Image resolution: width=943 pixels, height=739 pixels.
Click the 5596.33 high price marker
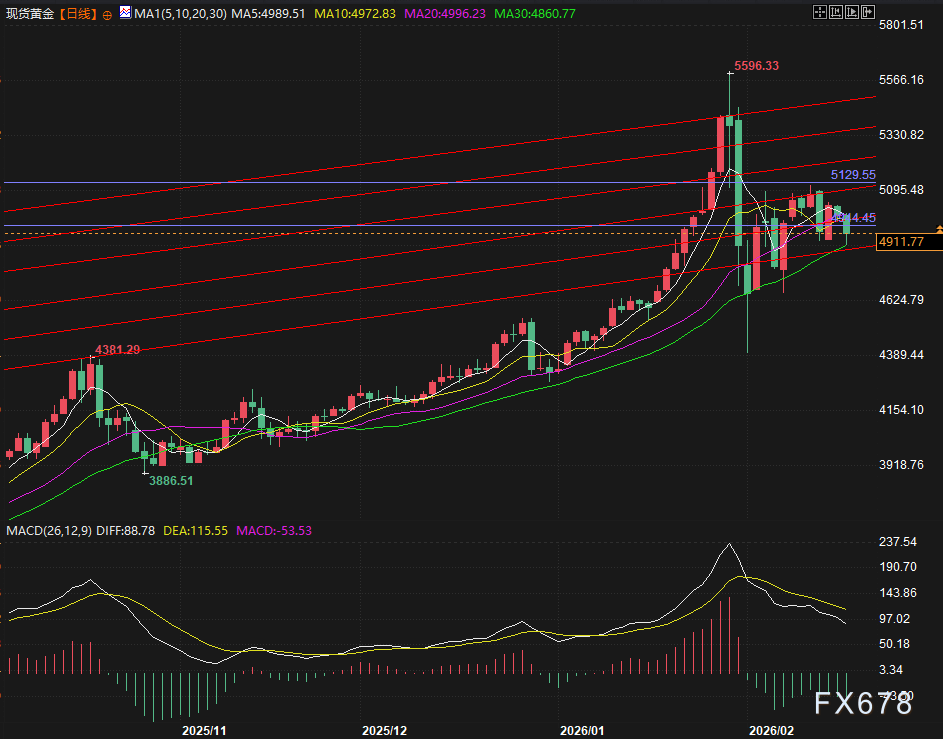[756, 66]
